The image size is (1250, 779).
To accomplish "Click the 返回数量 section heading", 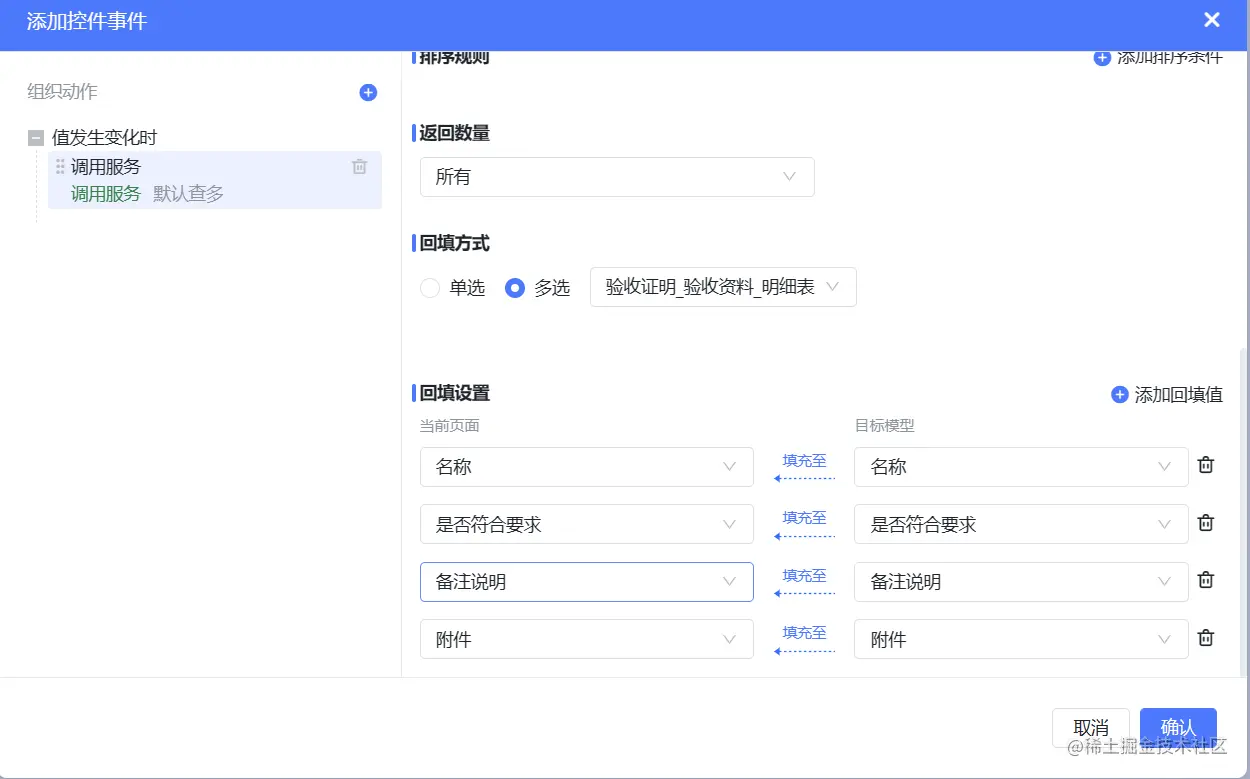I will [x=455, y=133].
